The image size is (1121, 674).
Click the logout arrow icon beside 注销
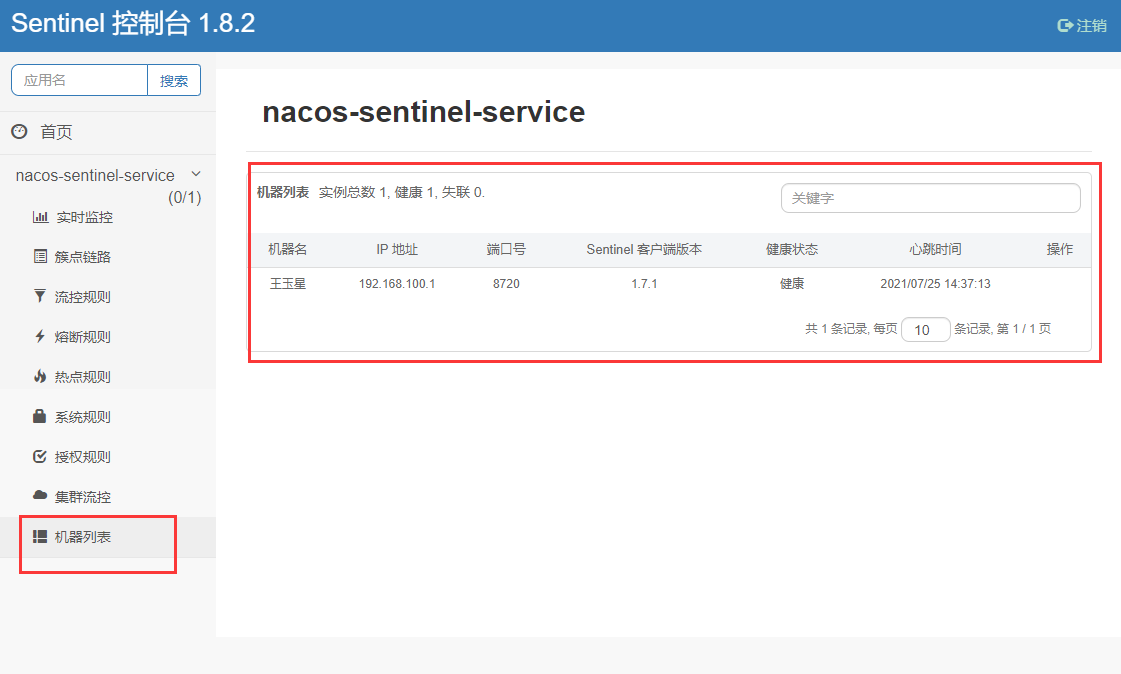[x=1065, y=26]
